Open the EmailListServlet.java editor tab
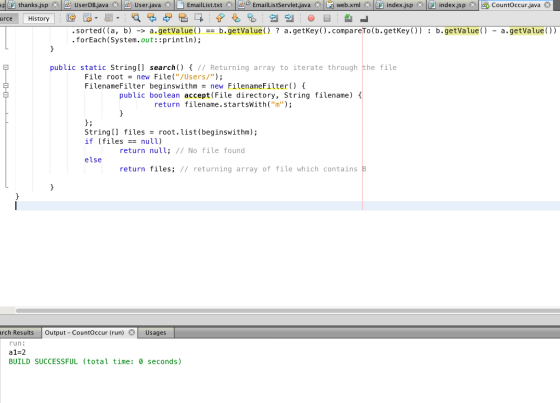Image resolution: width=560 pixels, height=403 pixels. 281,5
